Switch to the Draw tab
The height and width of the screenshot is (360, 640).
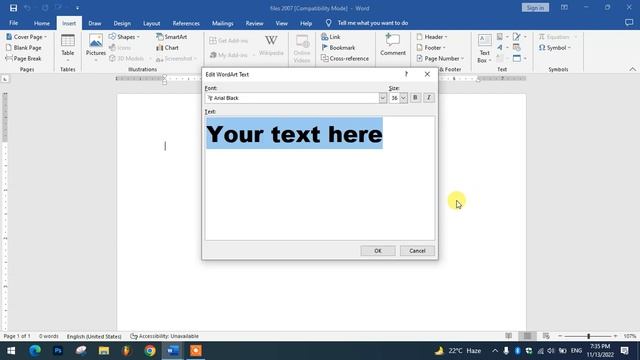point(95,23)
